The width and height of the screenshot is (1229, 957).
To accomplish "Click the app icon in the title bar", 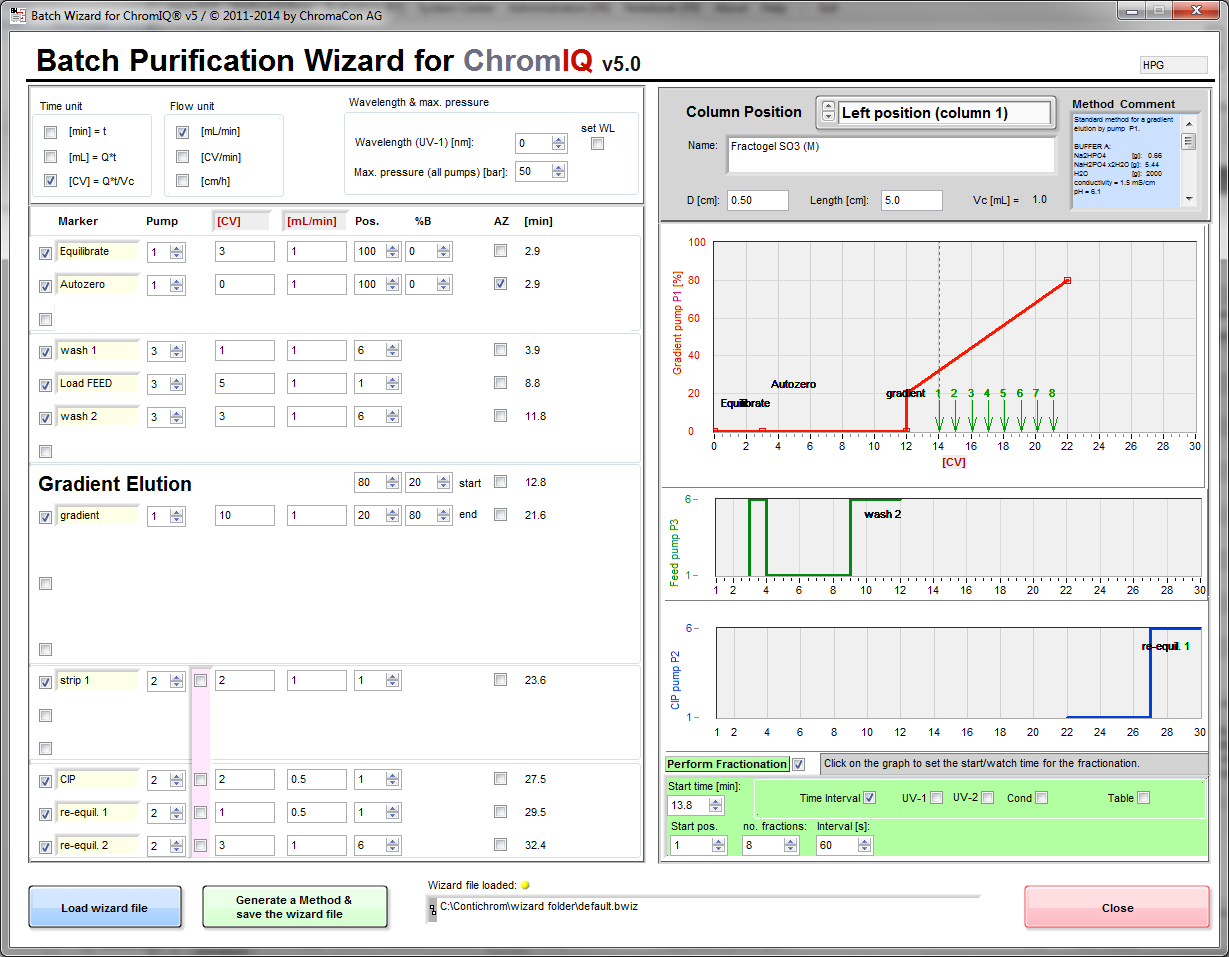I will [16, 14].
